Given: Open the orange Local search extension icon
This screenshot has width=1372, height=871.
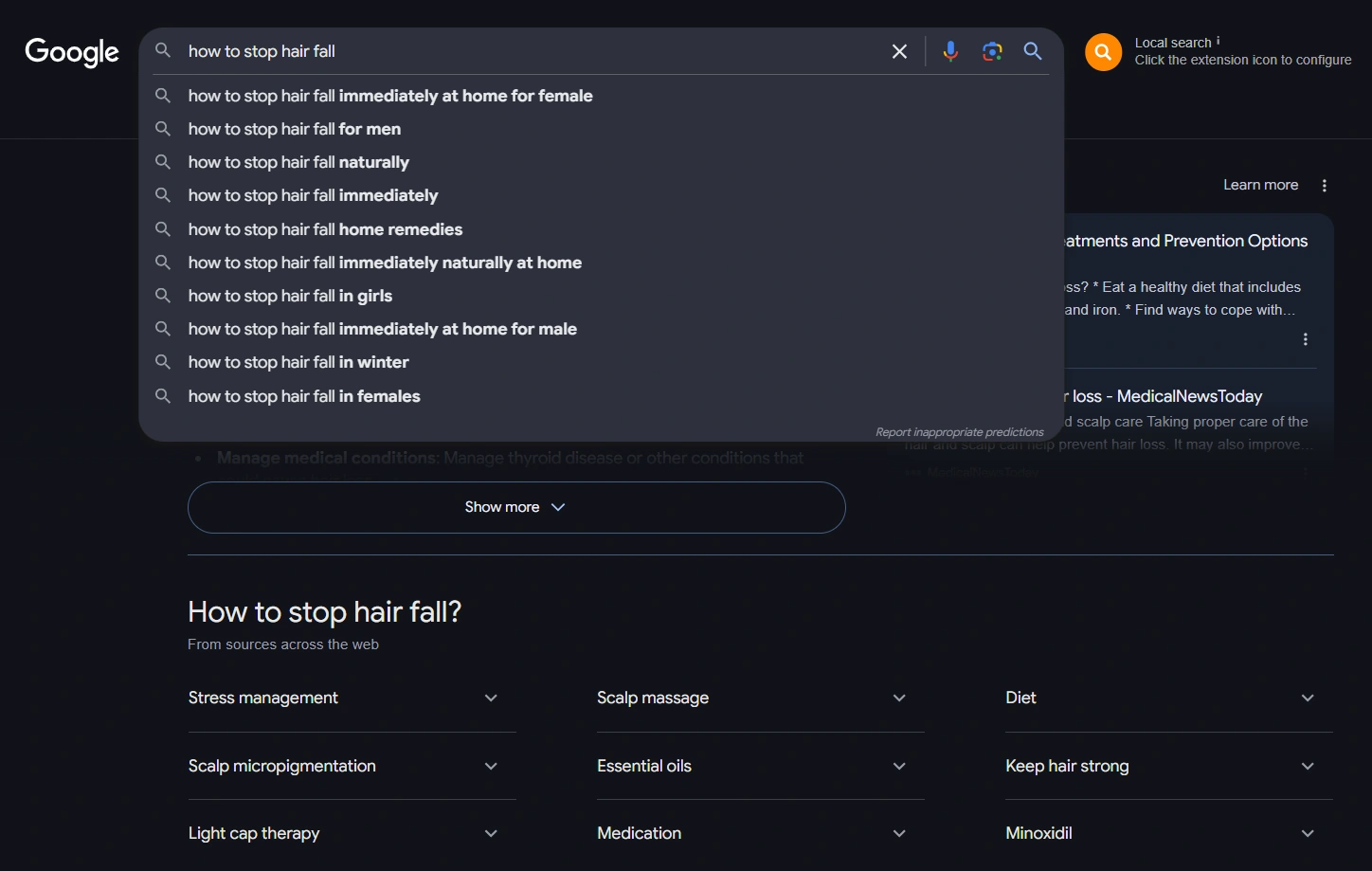Looking at the screenshot, I should (1103, 52).
